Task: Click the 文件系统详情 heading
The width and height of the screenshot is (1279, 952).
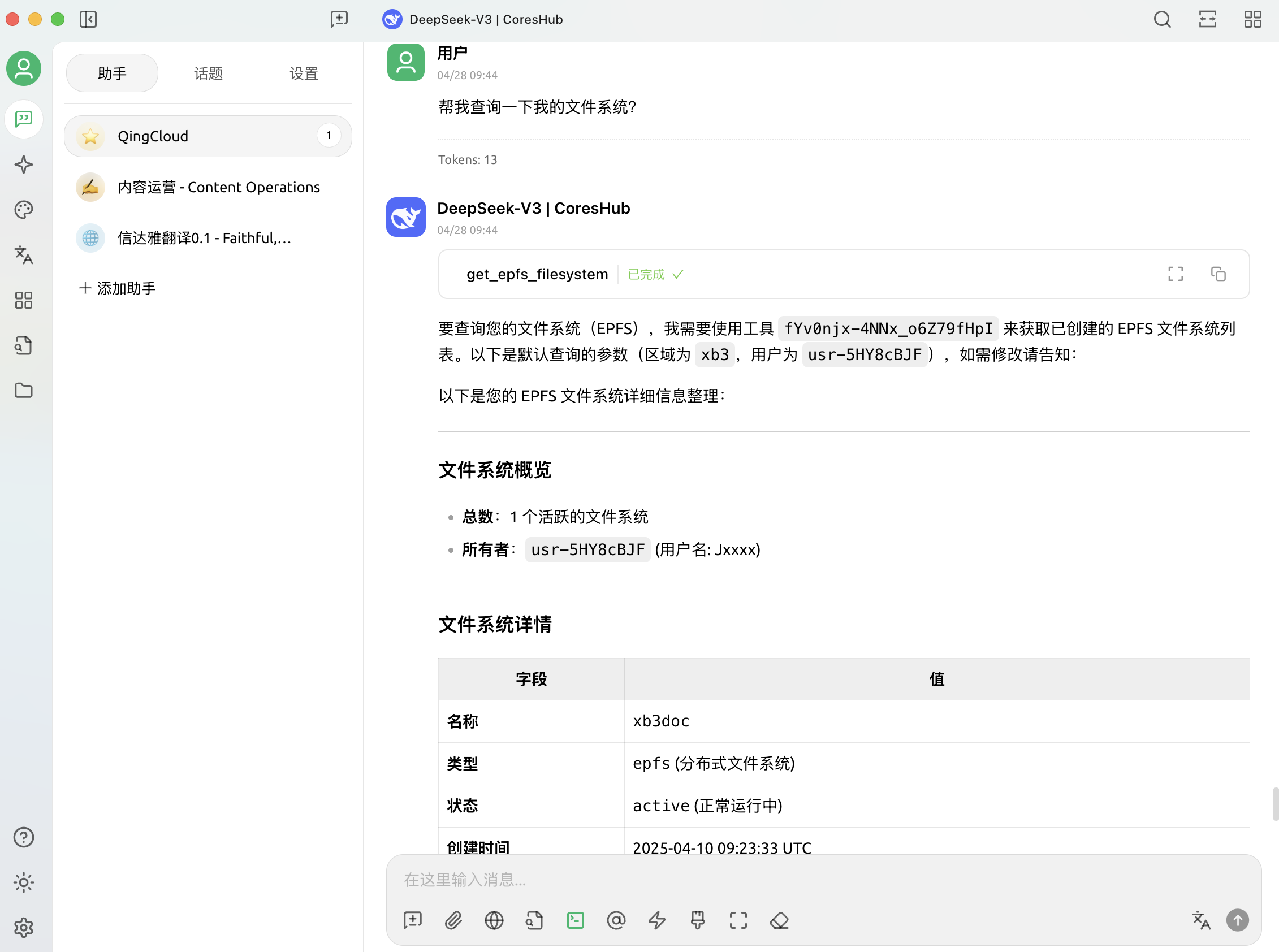Action: (495, 624)
